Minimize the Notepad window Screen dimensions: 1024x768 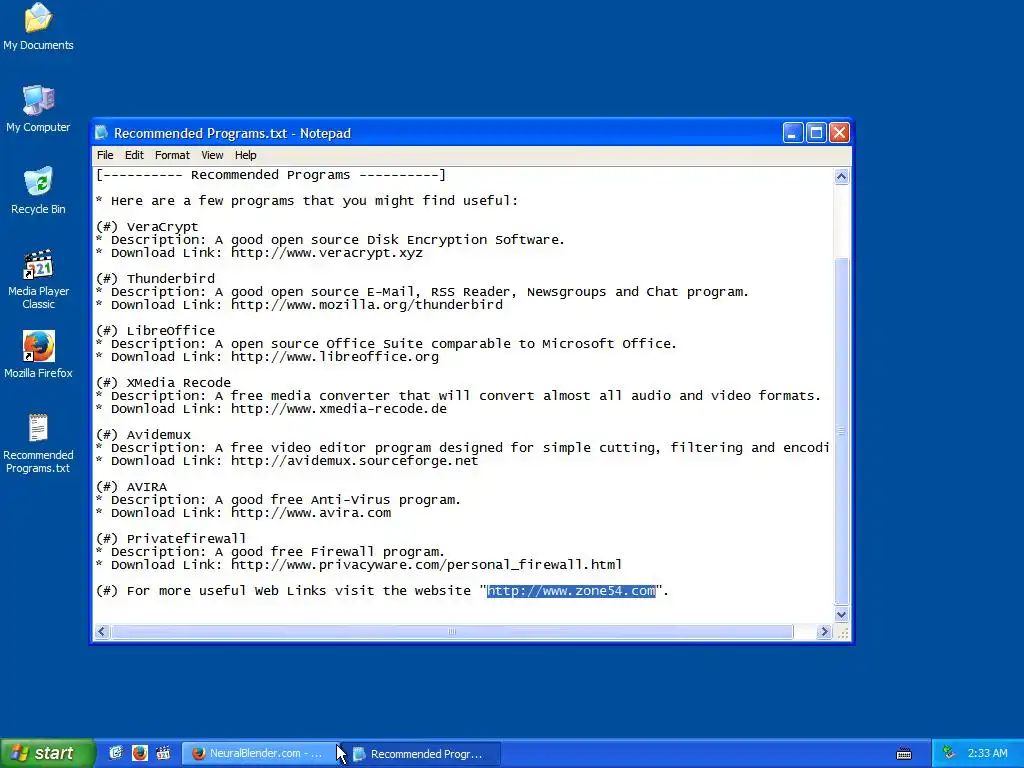coord(793,133)
